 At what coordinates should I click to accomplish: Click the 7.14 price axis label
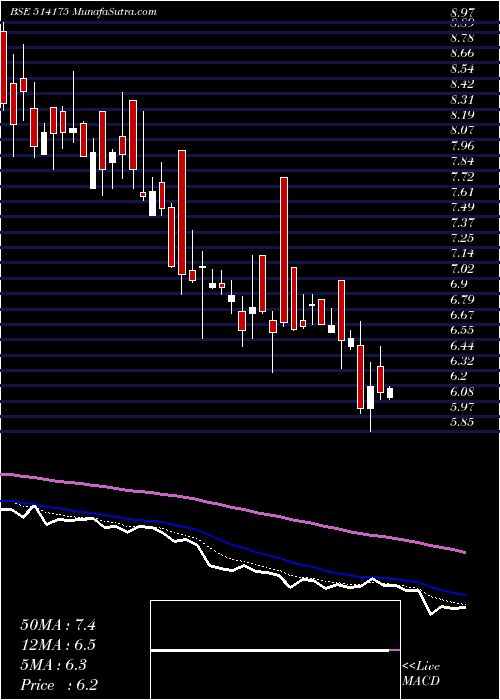(x=463, y=254)
